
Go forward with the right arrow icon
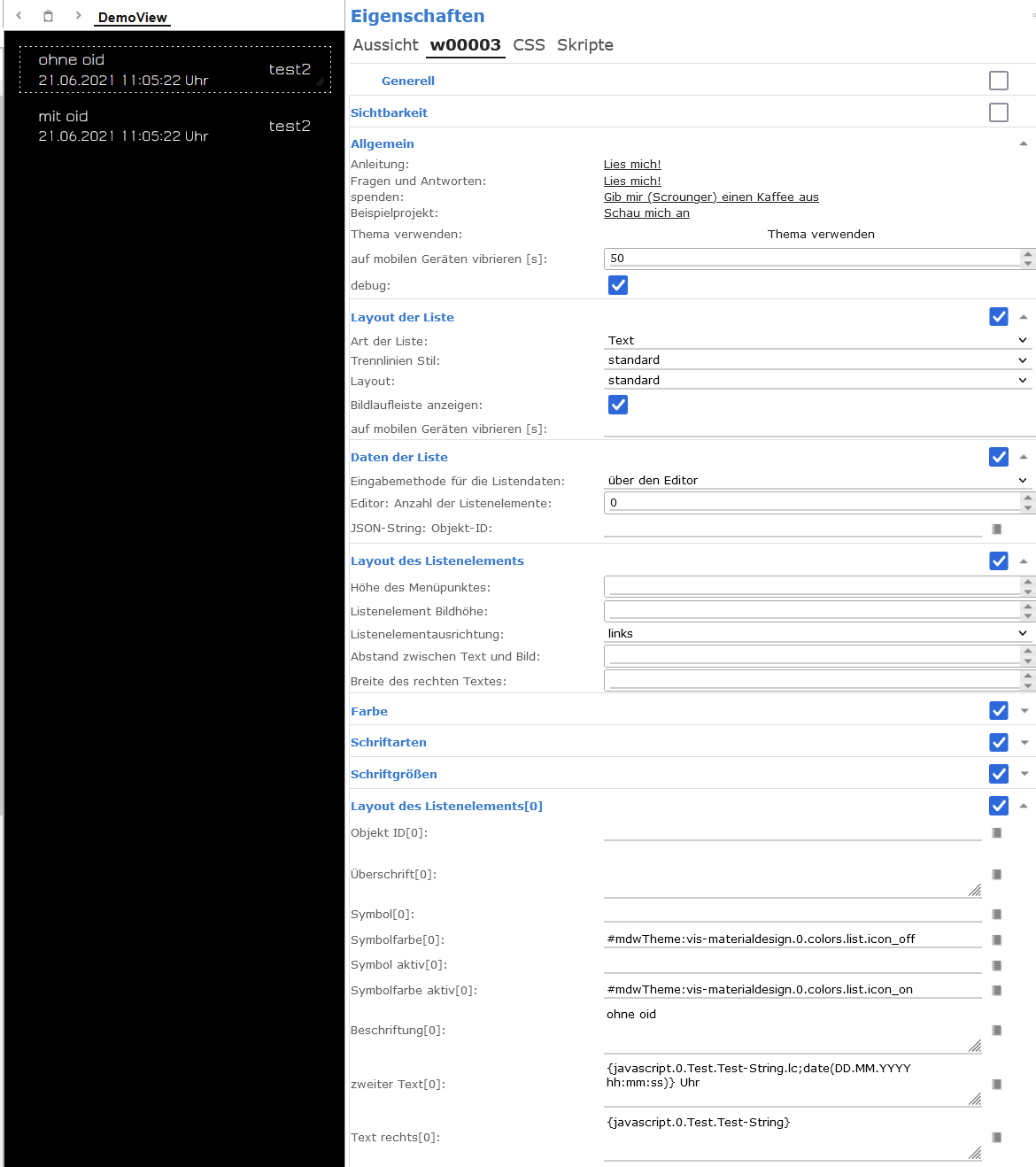pos(78,15)
